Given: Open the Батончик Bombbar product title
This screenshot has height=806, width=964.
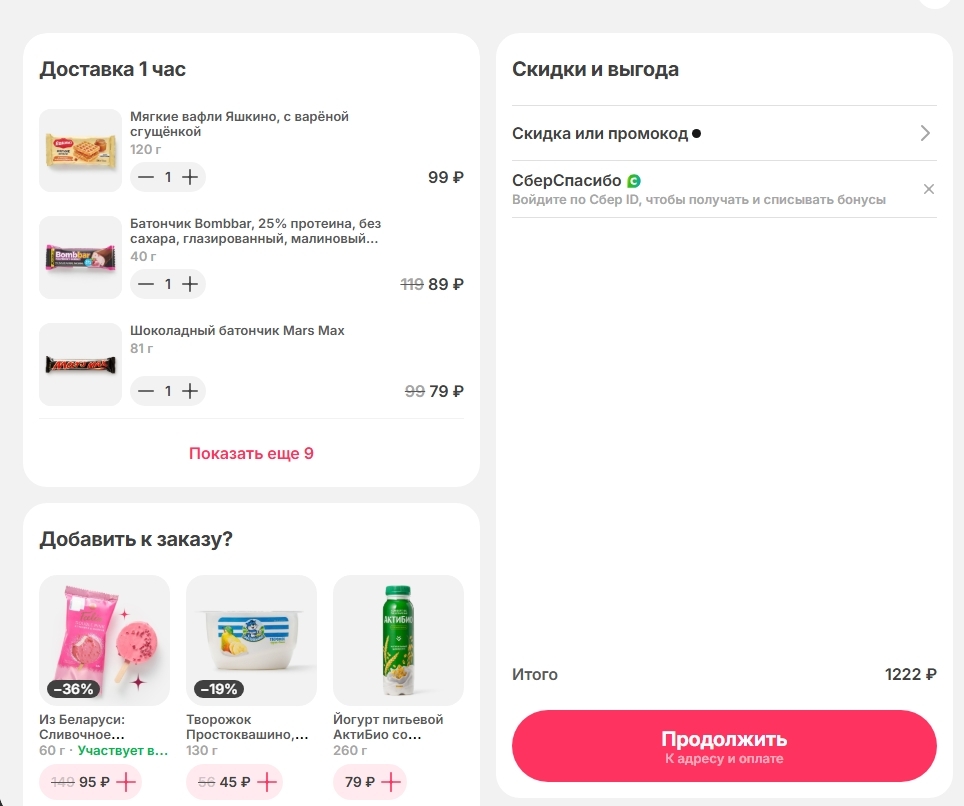Looking at the screenshot, I should (x=255, y=231).
